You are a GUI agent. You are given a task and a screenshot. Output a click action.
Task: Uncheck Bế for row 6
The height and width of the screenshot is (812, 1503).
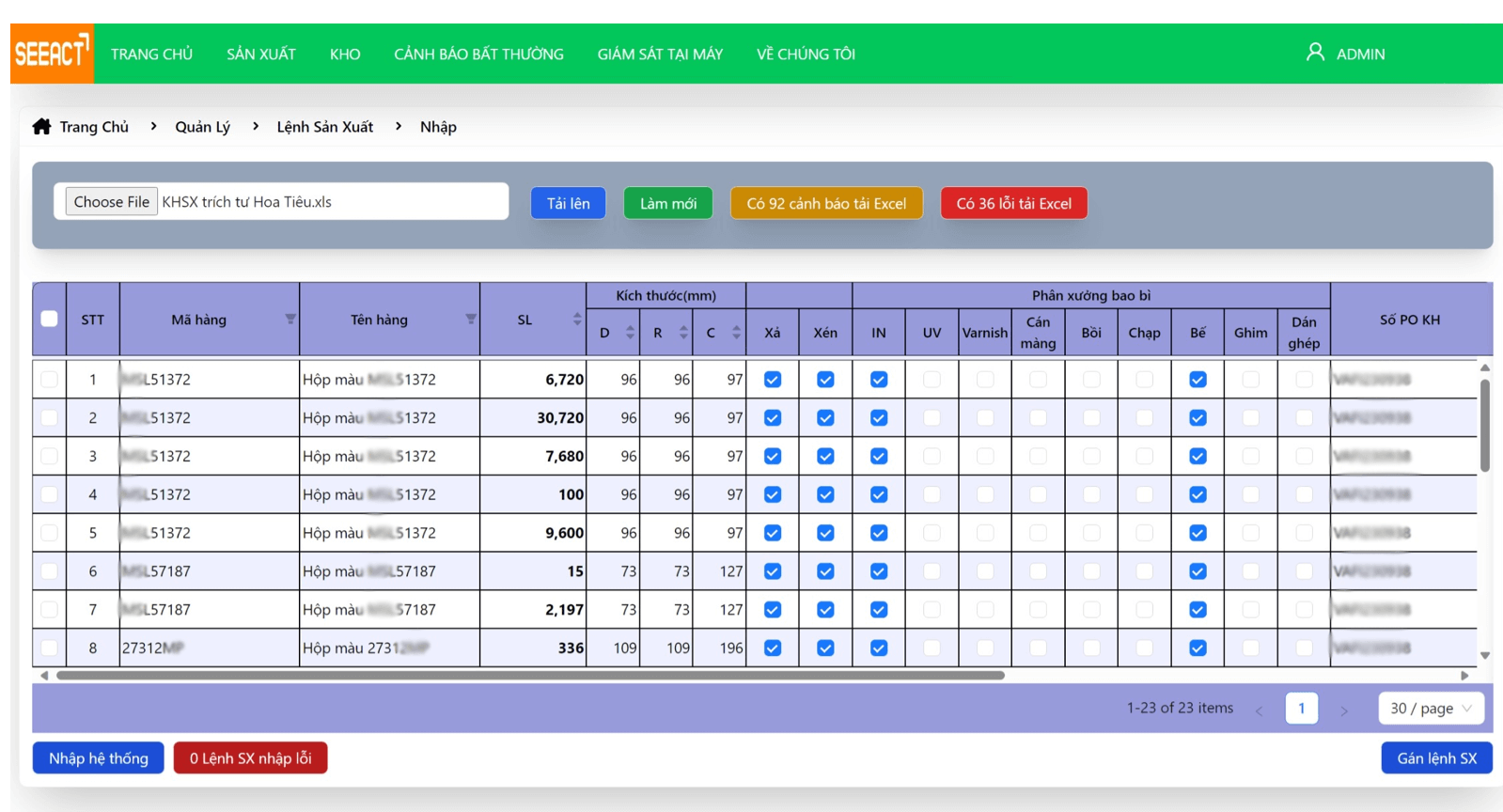click(1198, 571)
